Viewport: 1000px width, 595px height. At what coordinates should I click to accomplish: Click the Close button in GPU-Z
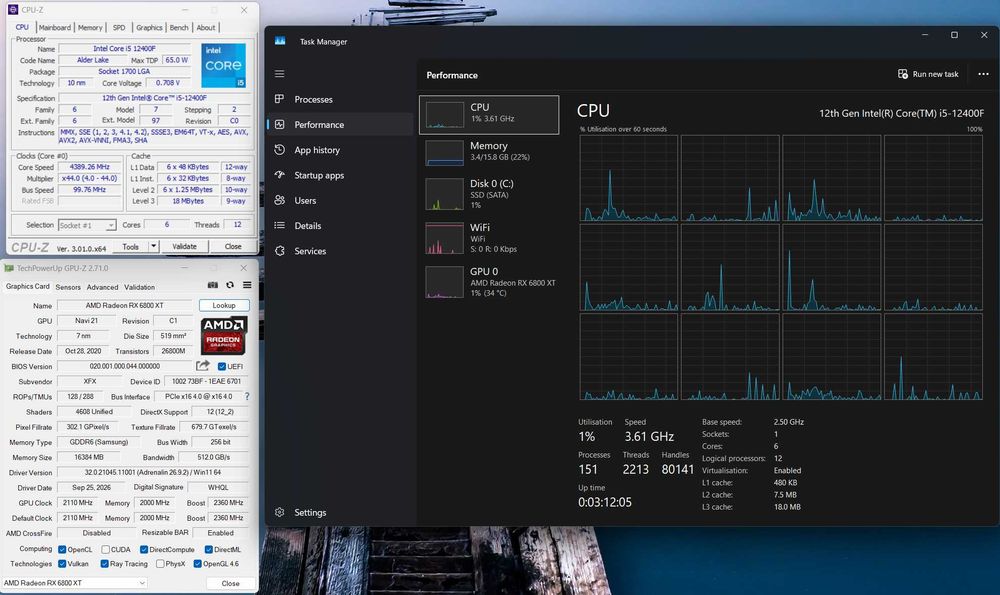(x=230, y=584)
